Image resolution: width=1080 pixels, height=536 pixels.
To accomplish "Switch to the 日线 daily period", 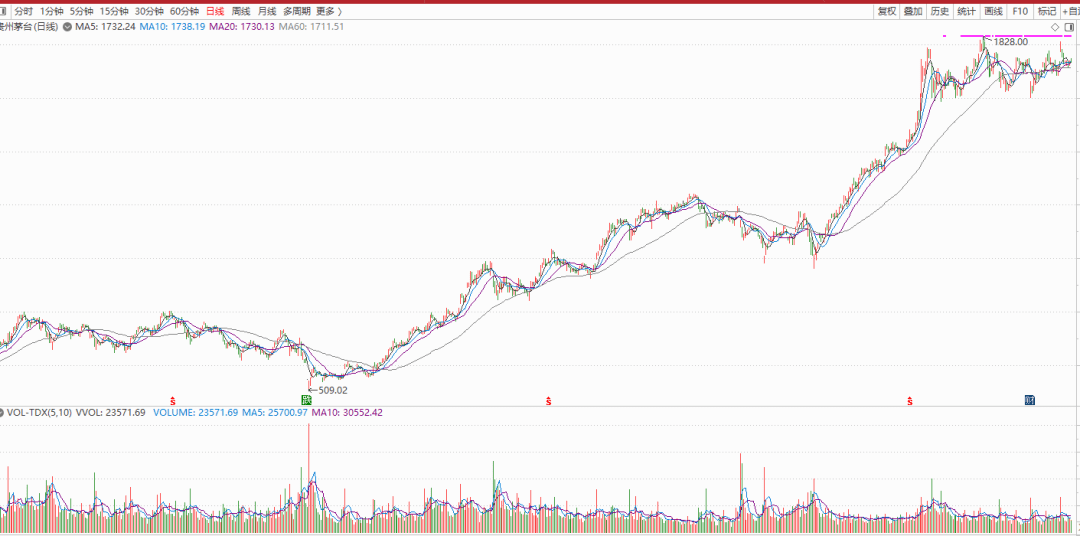I will pyautogui.click(x=215, y=12).
